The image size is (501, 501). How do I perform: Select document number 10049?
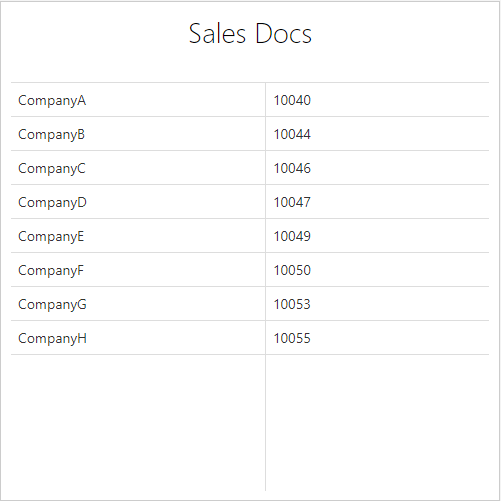[x=292, y=236]
